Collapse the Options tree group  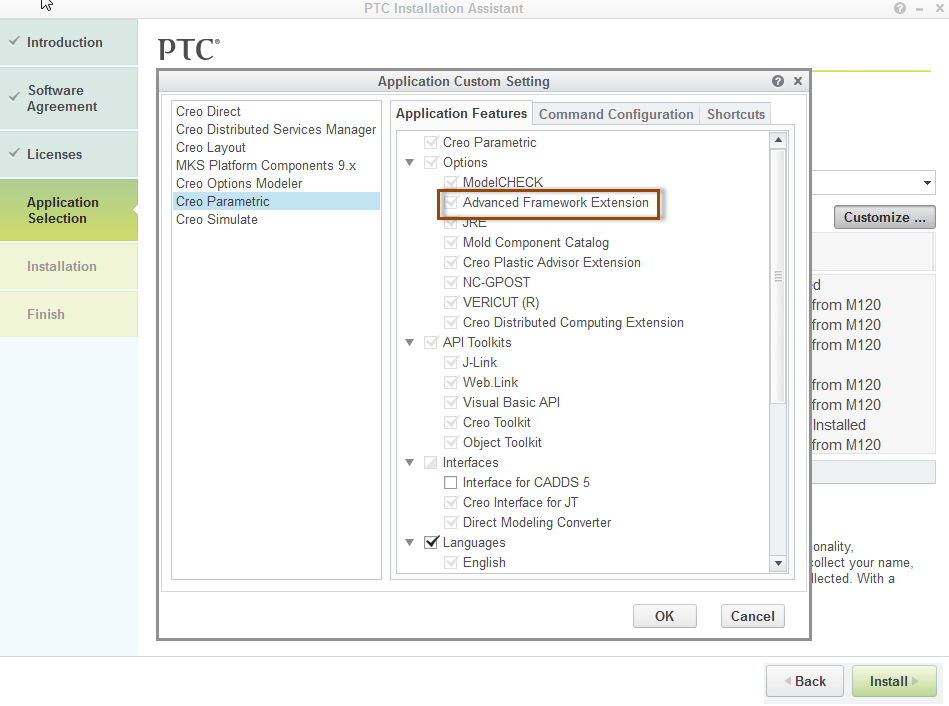click(x=410, y=162)
